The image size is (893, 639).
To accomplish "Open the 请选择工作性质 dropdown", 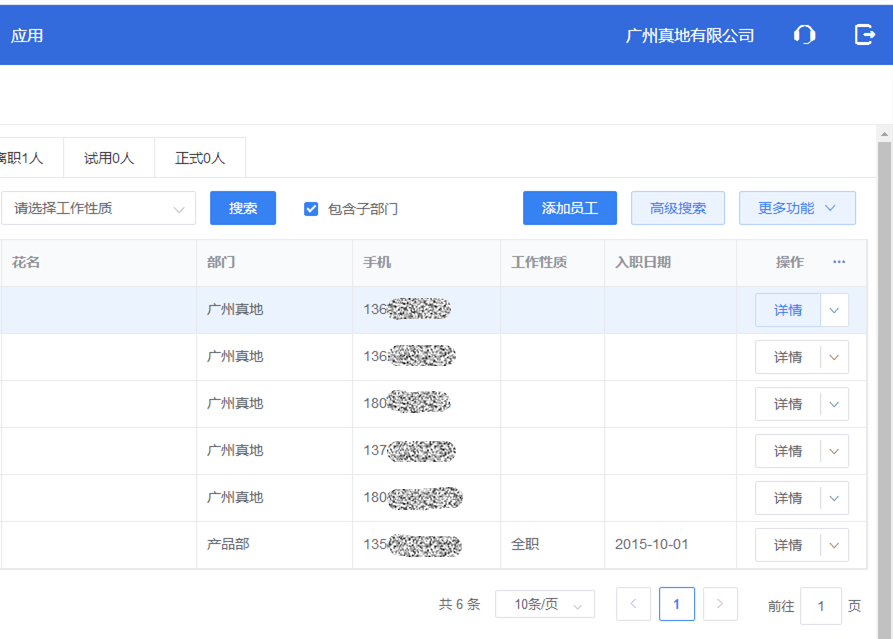I will pos(98,208).
